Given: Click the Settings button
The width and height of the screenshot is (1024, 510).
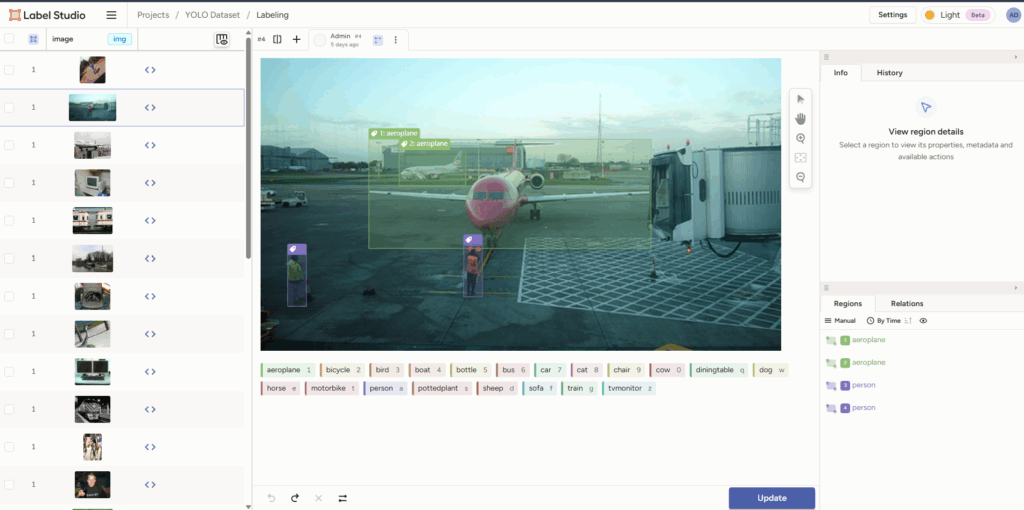Looking at the screenshot, I should point(892,15).
